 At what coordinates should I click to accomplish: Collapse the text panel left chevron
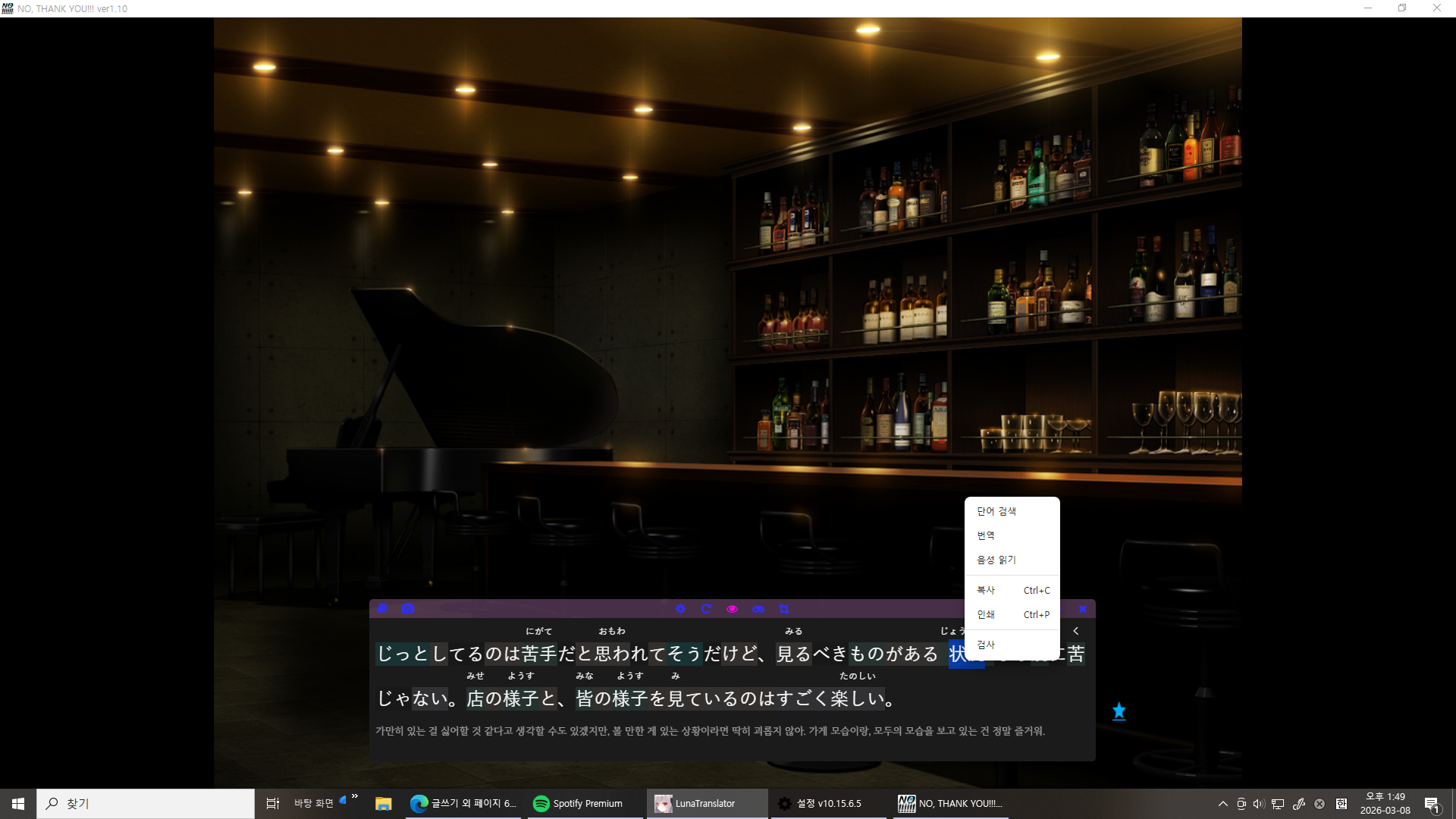(x=1075, y=631)
